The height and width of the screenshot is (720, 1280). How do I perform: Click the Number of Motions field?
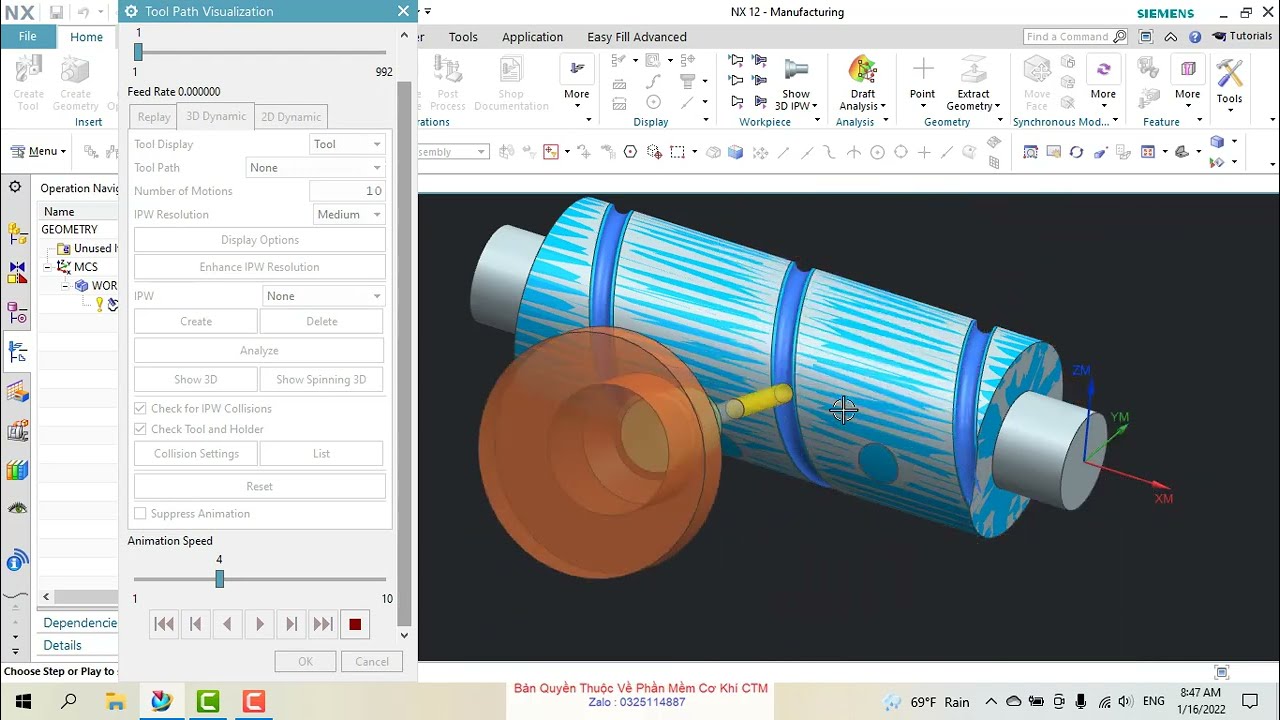point(346,191)
